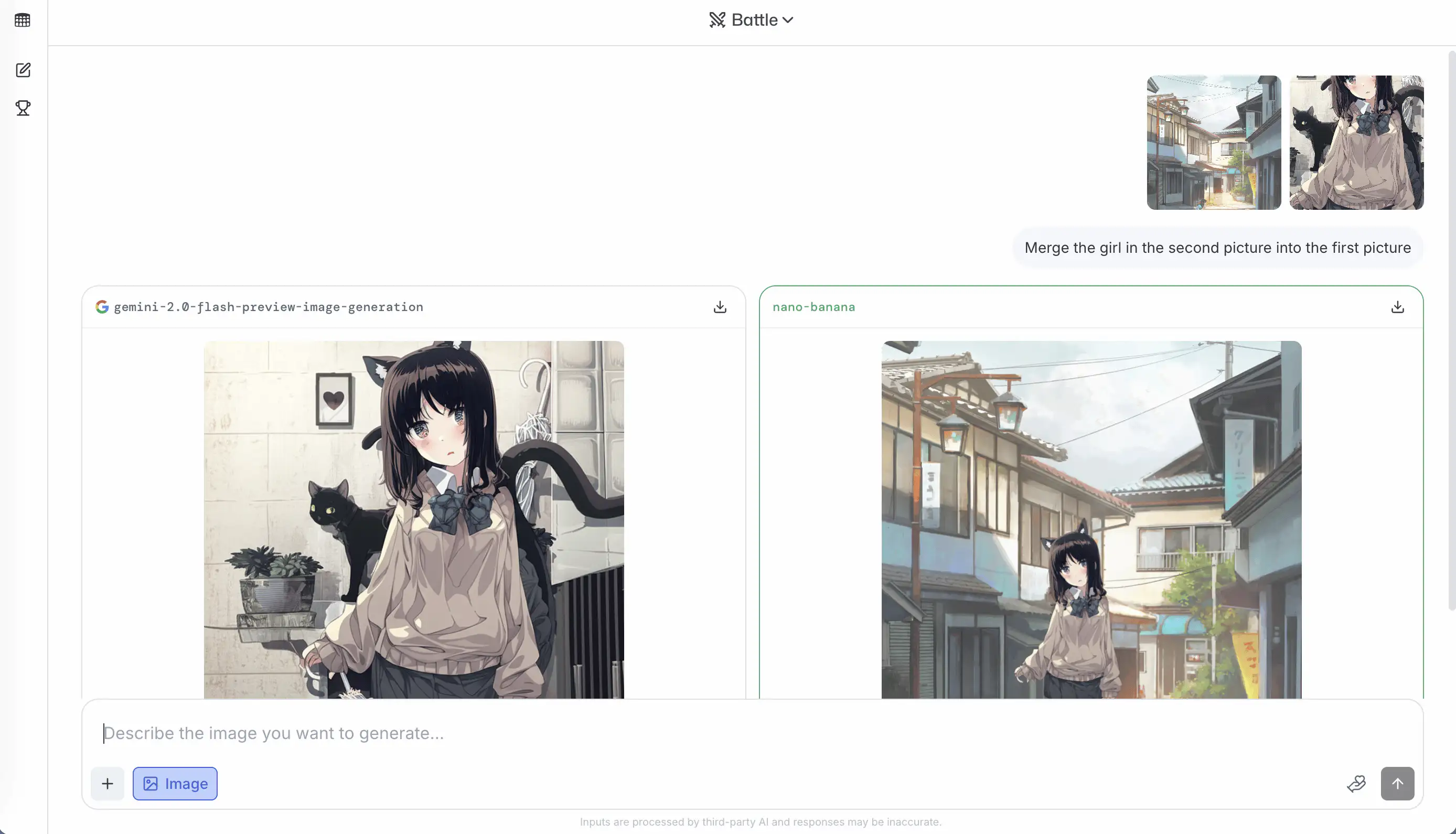Viewport: 1456px width, 834px height.
Task: Focus the image description text field
Action: pyautogui.click(x=687, y=733)
